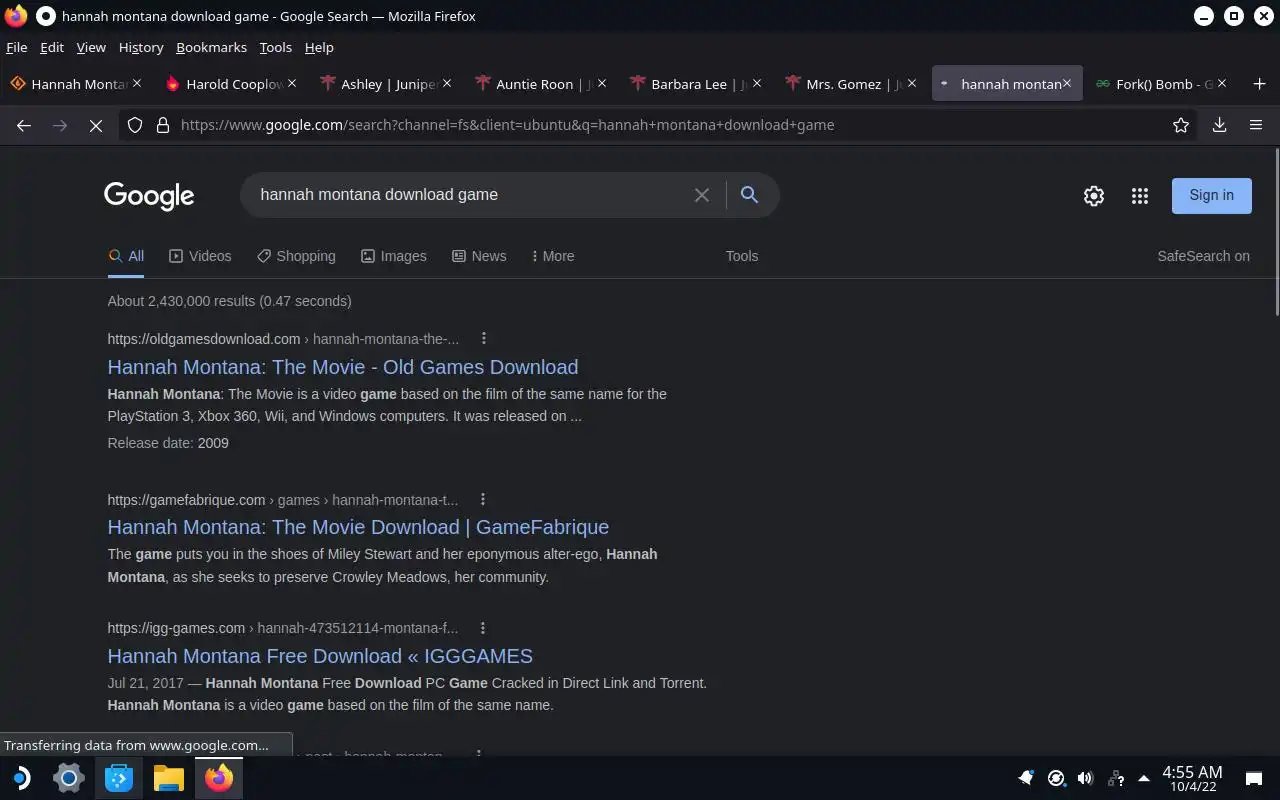Filter results by Shopping
The width and height of the screenshot is (1280, 800).
[296, 256]
